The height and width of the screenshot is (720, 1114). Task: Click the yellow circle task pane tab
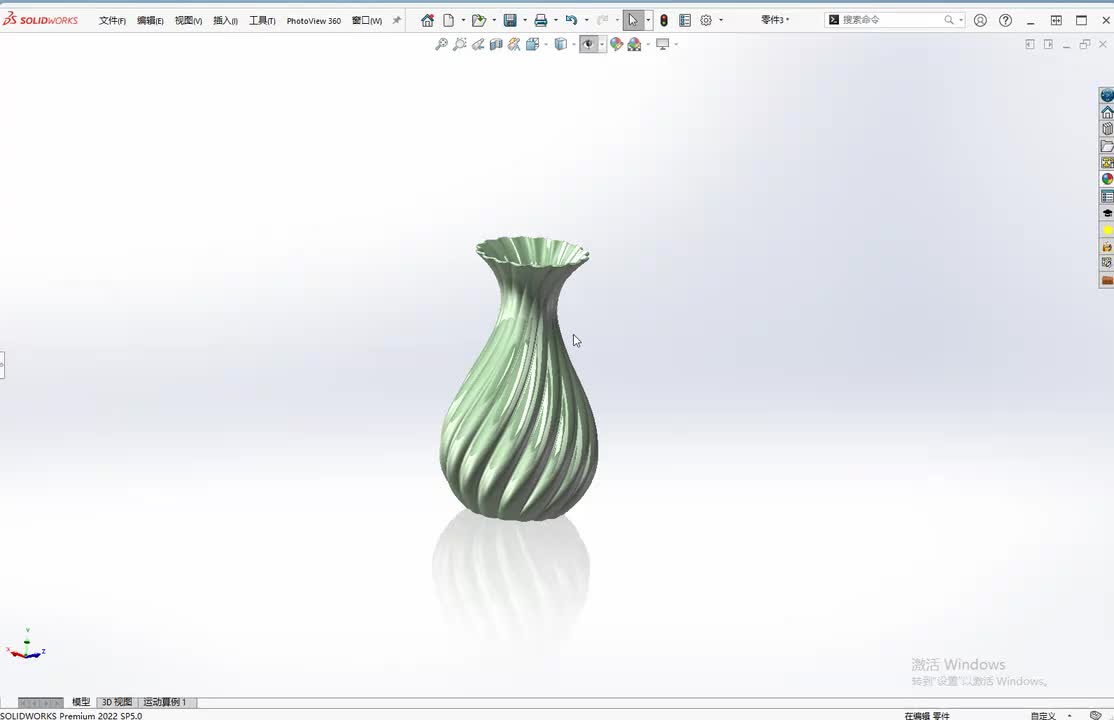[1107, 230]
